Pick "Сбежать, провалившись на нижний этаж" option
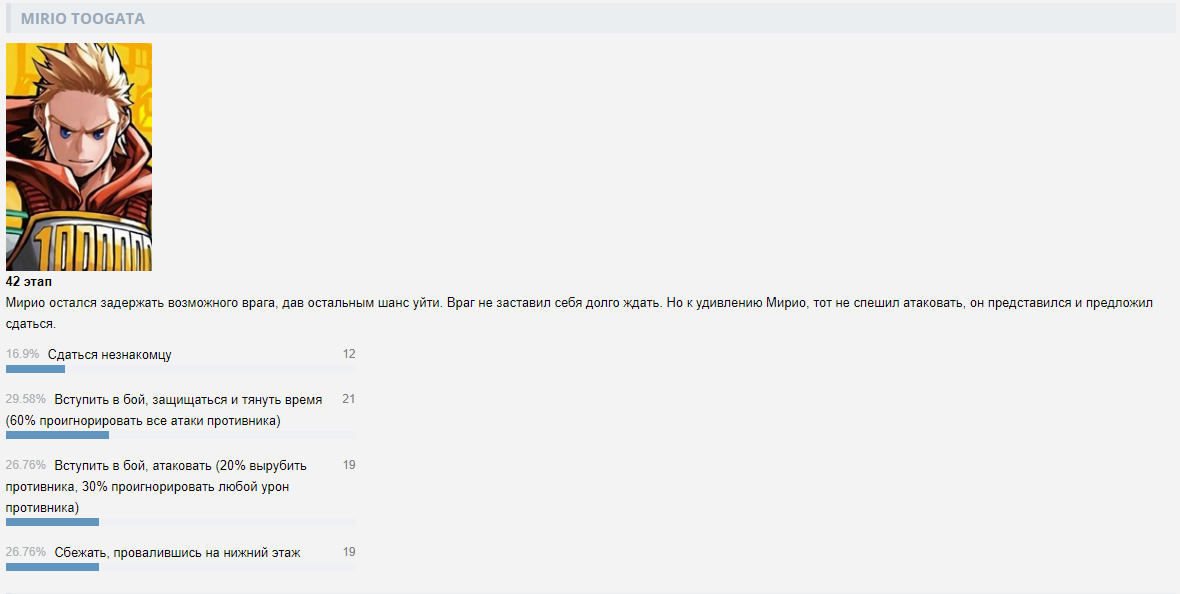The height and width of the screenshot is (594, 1180). tap(177, 553)
